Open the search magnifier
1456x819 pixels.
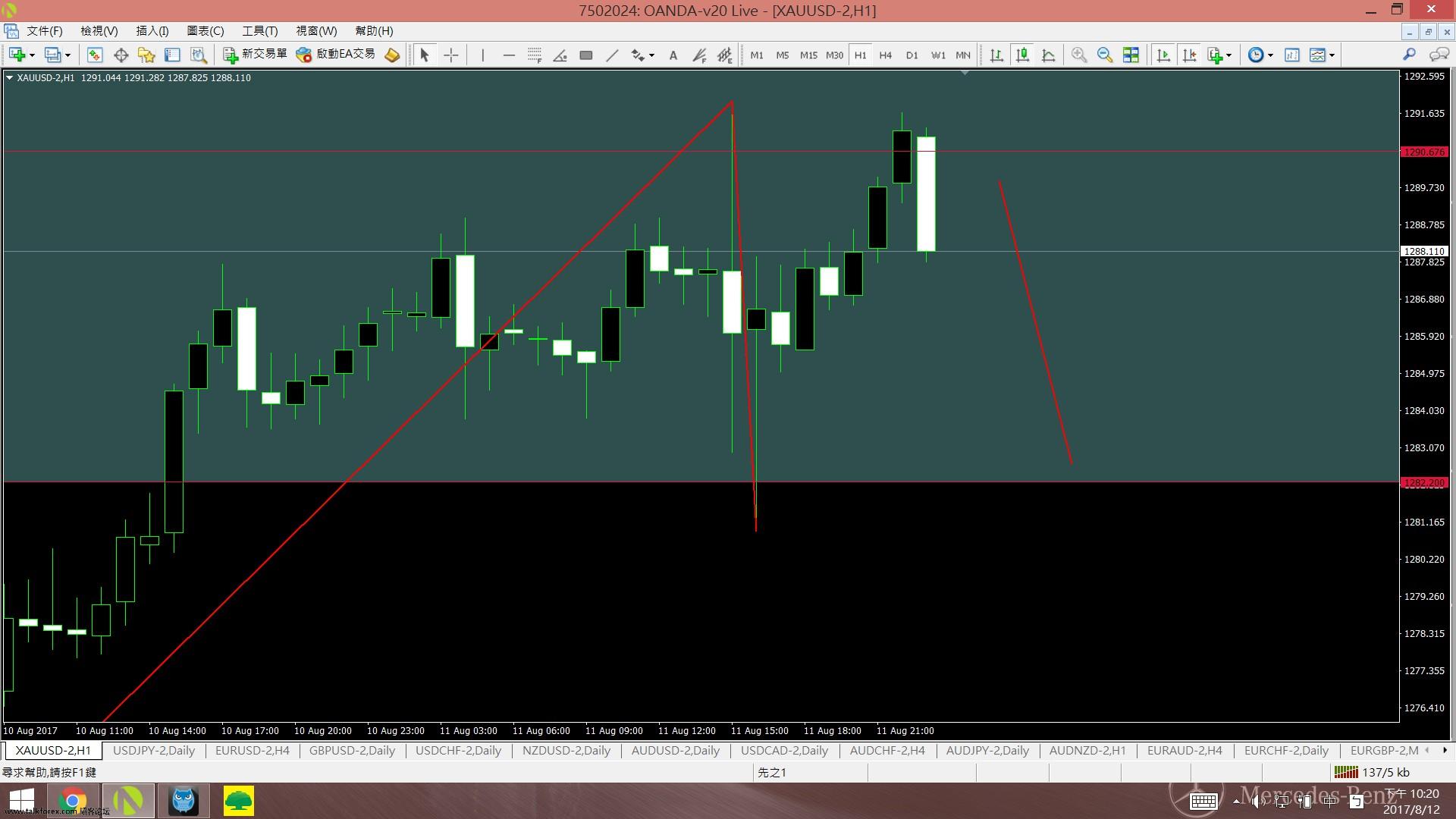[1410, 55]
